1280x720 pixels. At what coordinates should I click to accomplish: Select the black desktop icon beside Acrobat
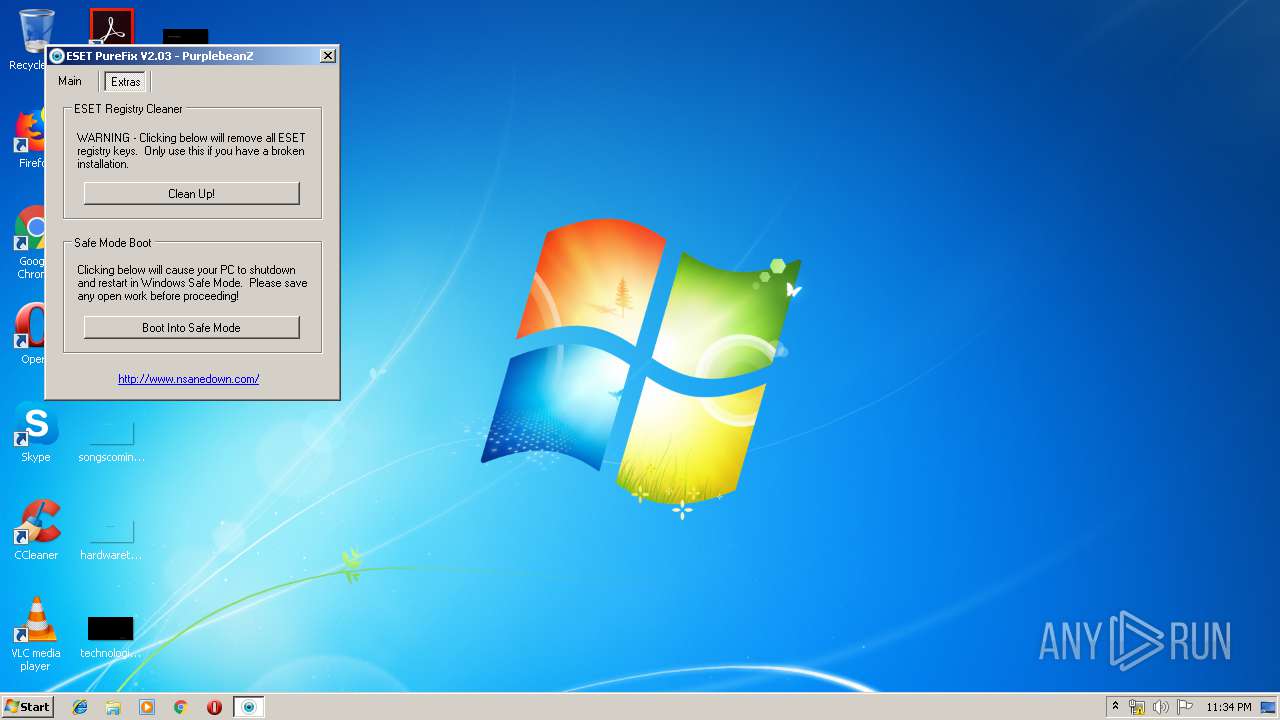186,36
